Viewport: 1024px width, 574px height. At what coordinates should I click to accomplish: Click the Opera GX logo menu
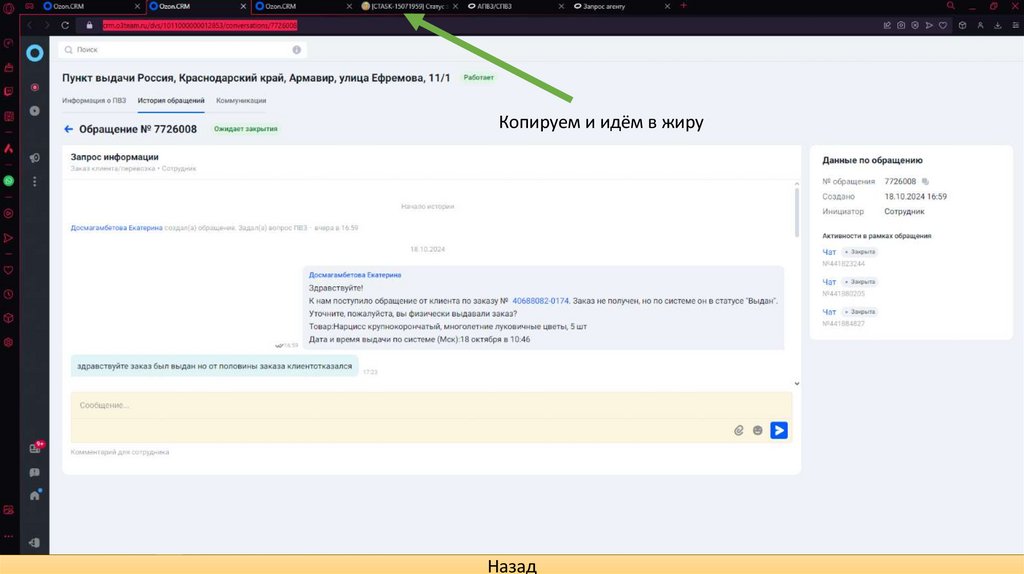pos(8,8)
